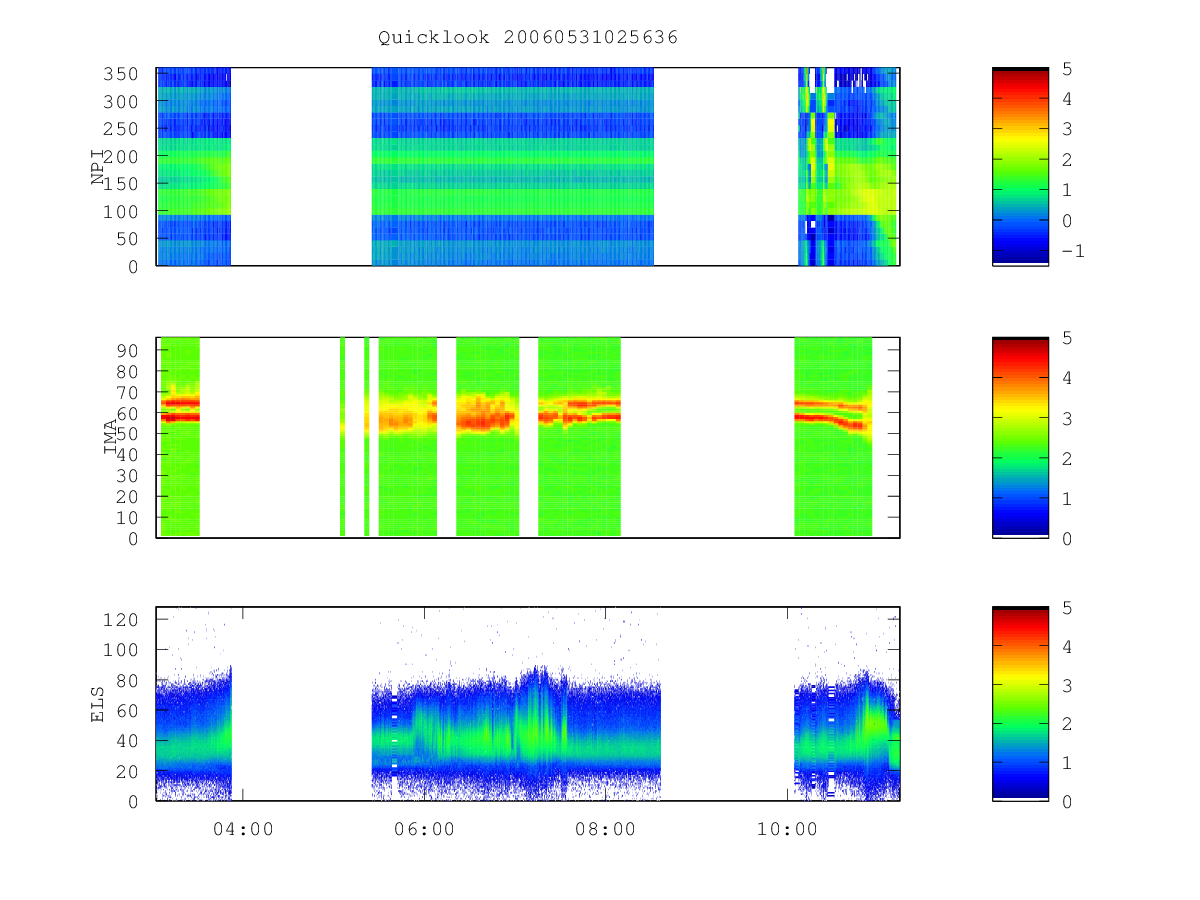Click the NPI panel color scale bar

tap(1020, 166)
